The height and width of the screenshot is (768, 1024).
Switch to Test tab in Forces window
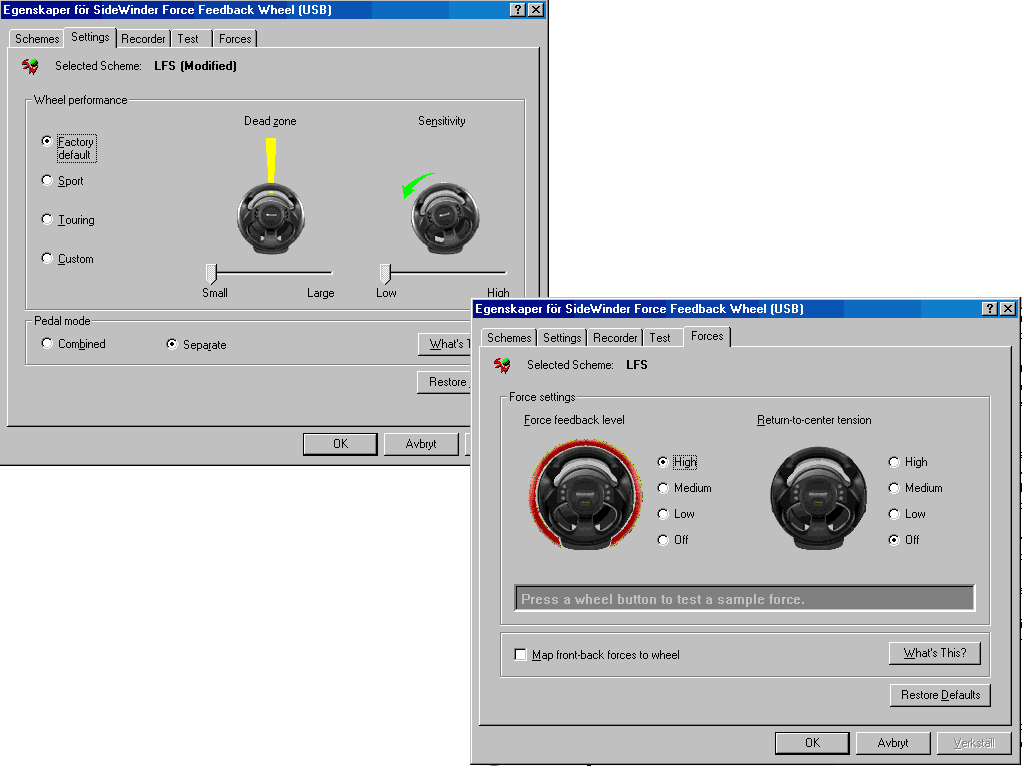(x=660, y=338)
